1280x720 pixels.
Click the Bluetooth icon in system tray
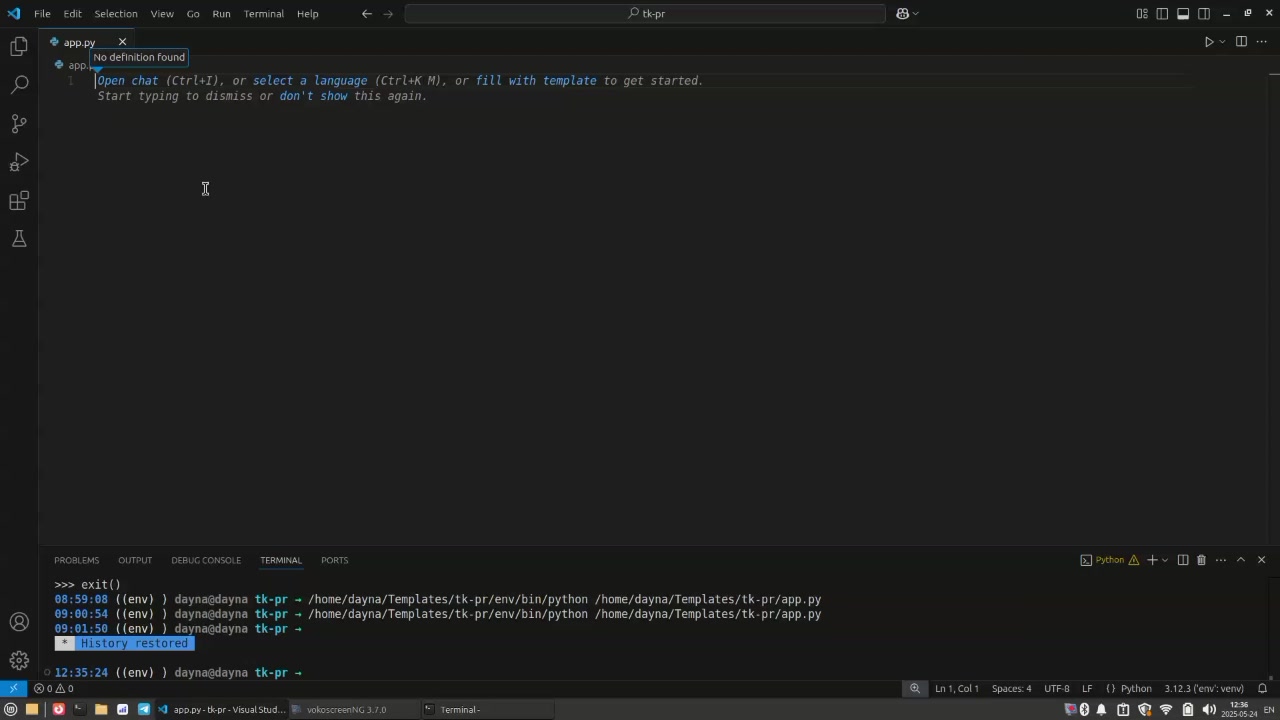pyautogui.click(x=1084, y=710)
